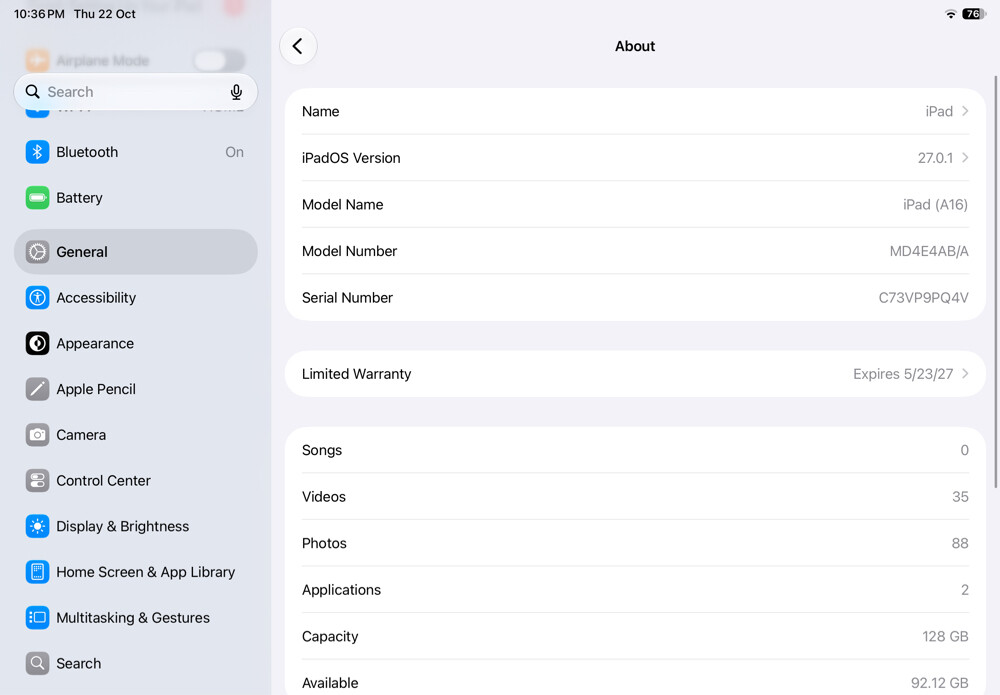Tap the Model Name label
The height and width of the screenshot is (695, 1000).
click(342, 205)
